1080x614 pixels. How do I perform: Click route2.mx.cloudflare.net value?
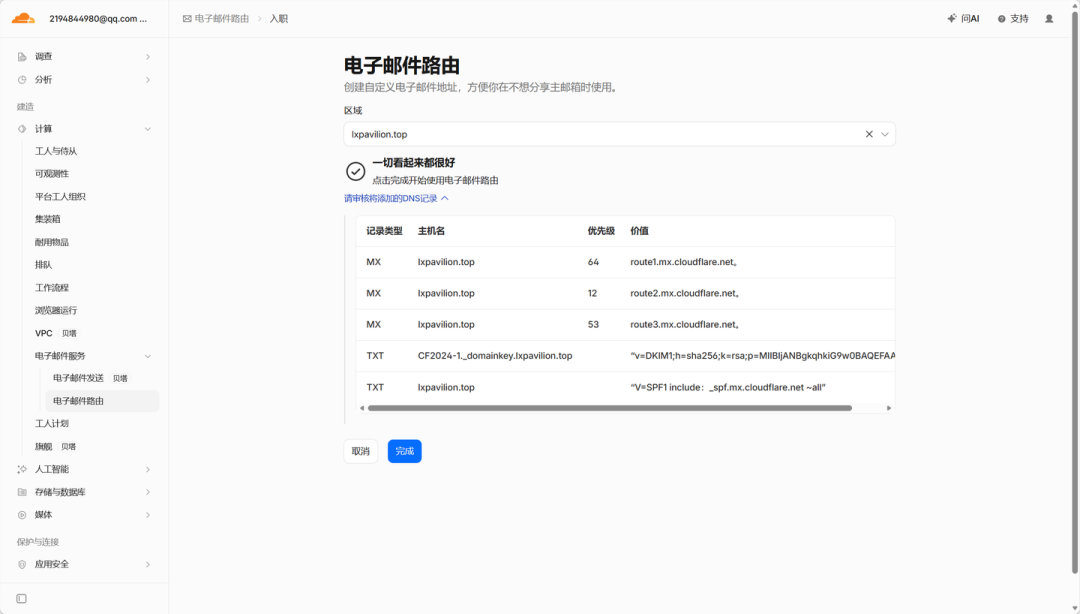[685, 293]
